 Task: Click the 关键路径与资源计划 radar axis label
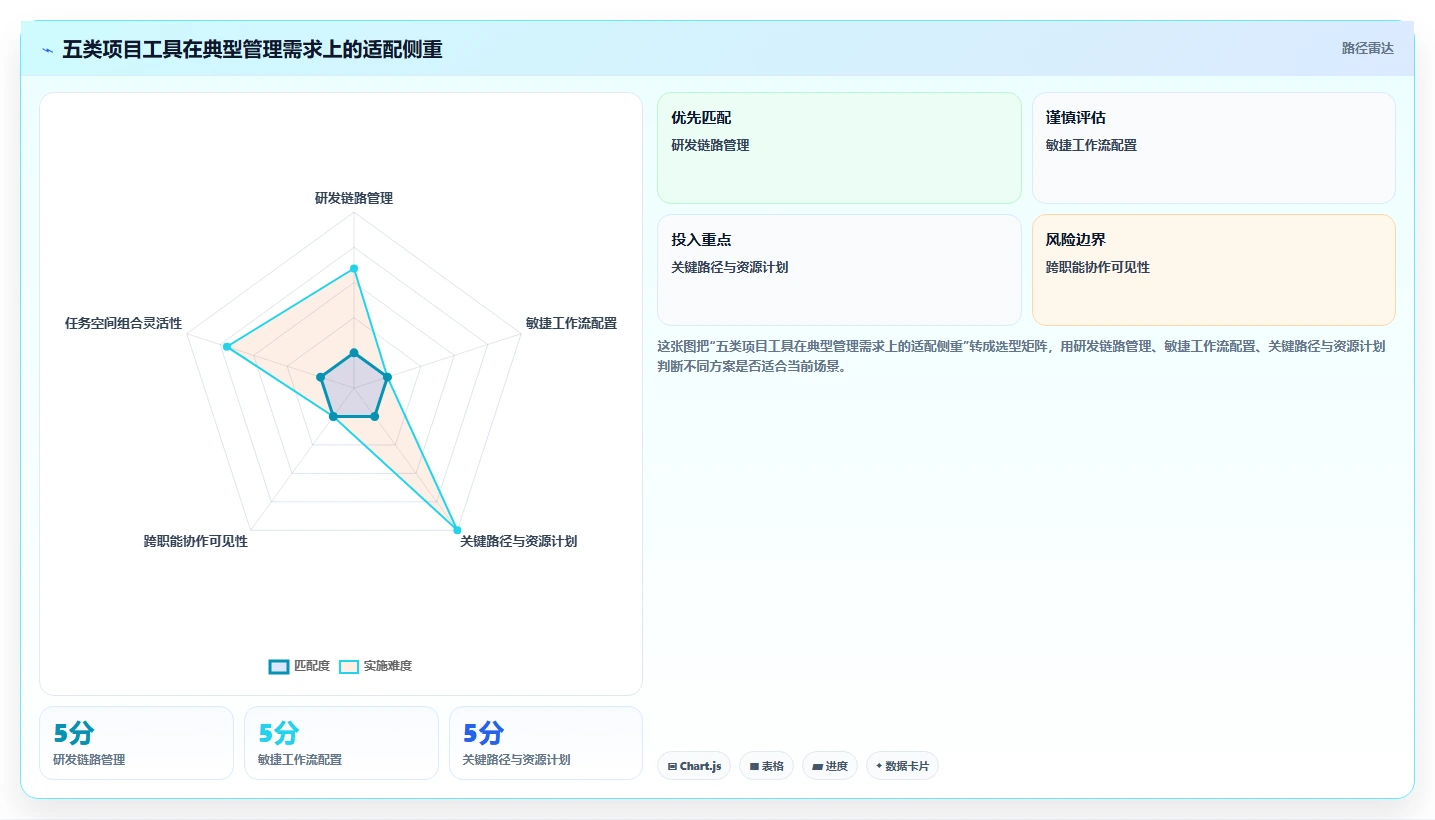pos(518,541)
